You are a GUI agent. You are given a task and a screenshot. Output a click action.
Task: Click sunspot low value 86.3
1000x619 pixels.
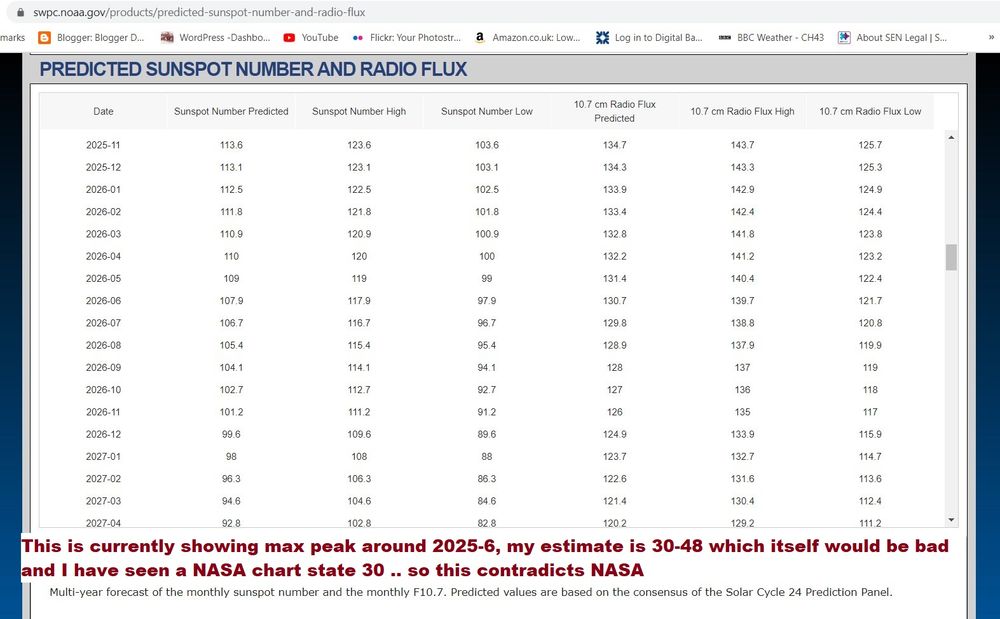[487, 479]
